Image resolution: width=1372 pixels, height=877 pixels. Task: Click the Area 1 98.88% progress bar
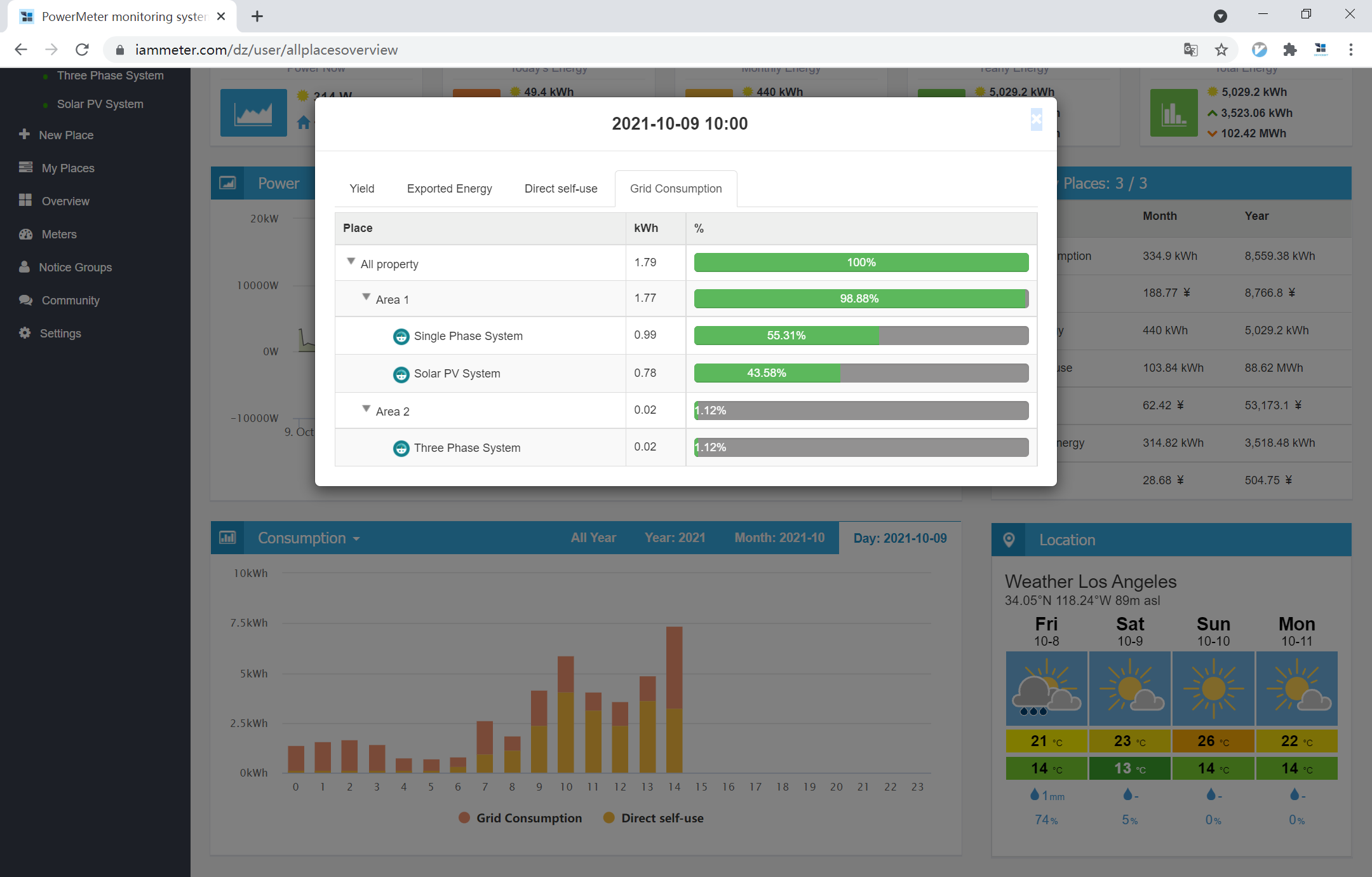[860, 299]
